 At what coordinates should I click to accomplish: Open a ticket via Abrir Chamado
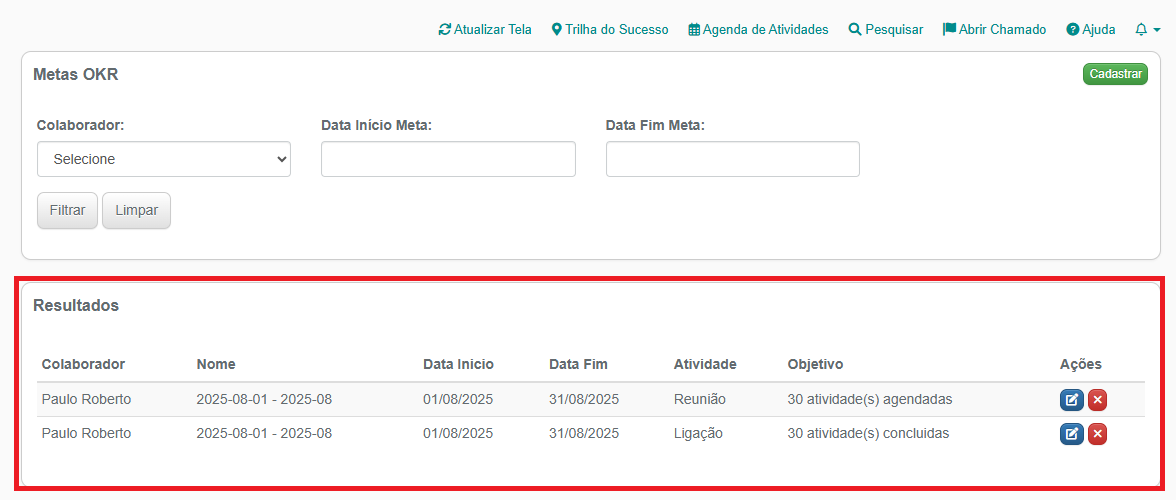994,30
